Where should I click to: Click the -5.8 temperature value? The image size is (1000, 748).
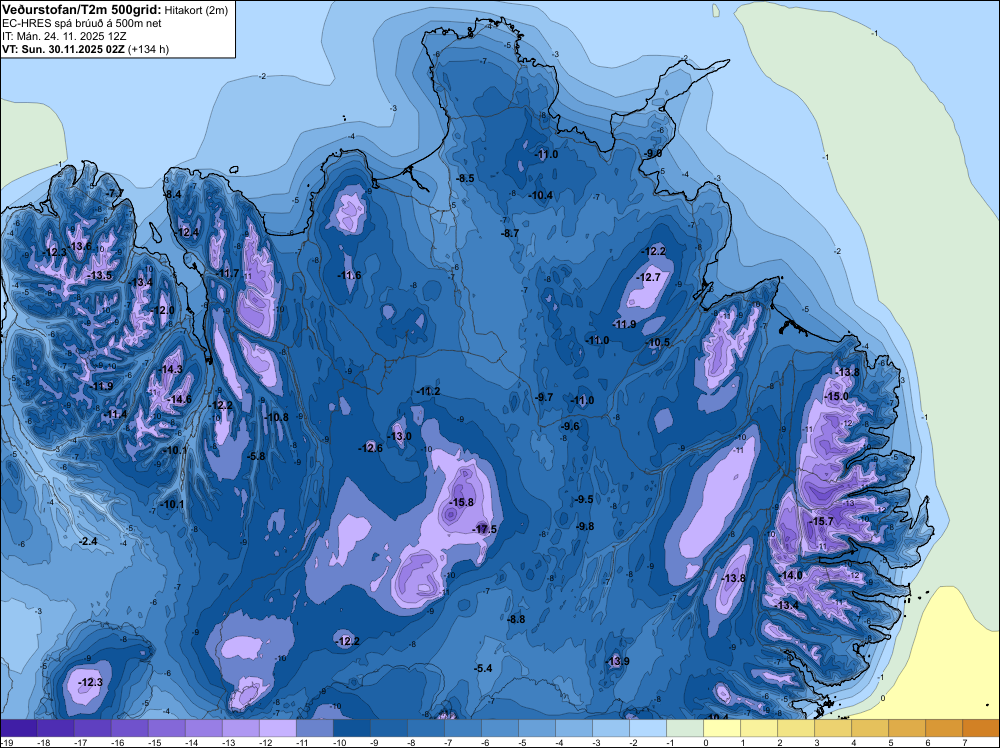pos(256,457)
